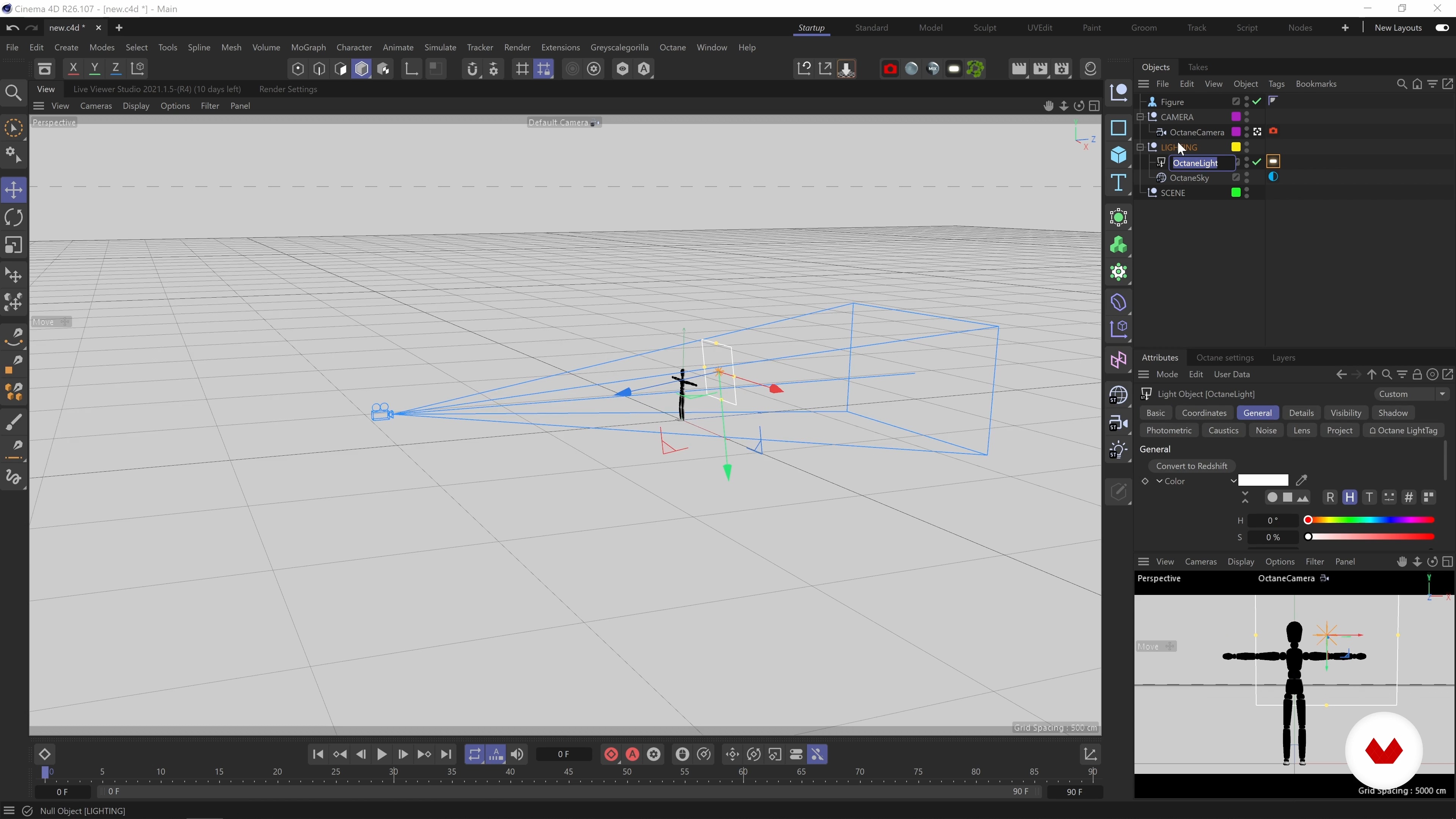Viewport: 1456px width, 819px height.
Task: Switch to Octane settings tab
Action: click(x=1225, y=358)
